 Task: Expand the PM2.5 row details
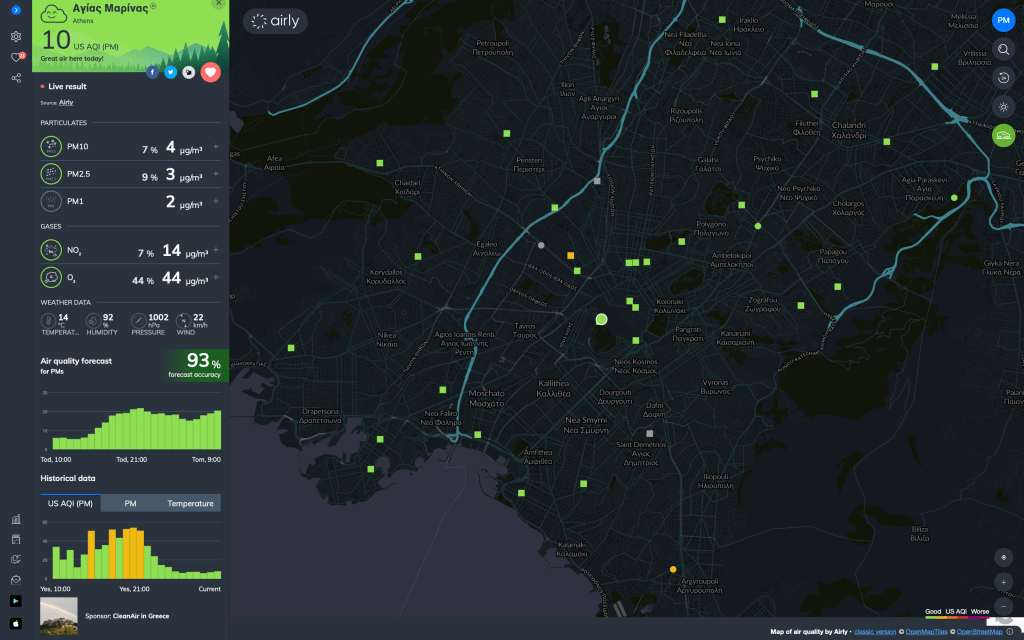click(x=215, y=174)
